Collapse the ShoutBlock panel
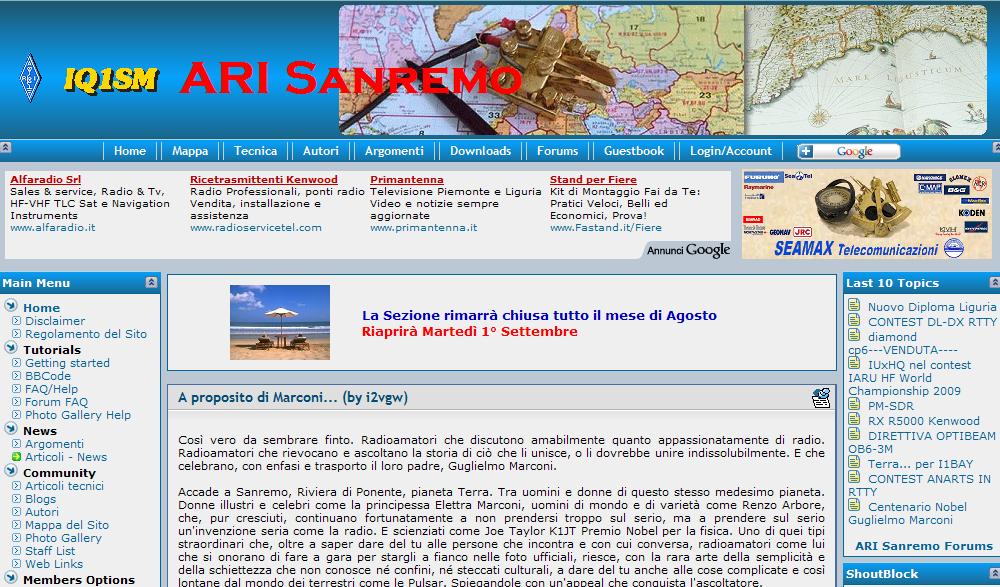The height and width of the screenshot is (587, 1000). [994, 573]
